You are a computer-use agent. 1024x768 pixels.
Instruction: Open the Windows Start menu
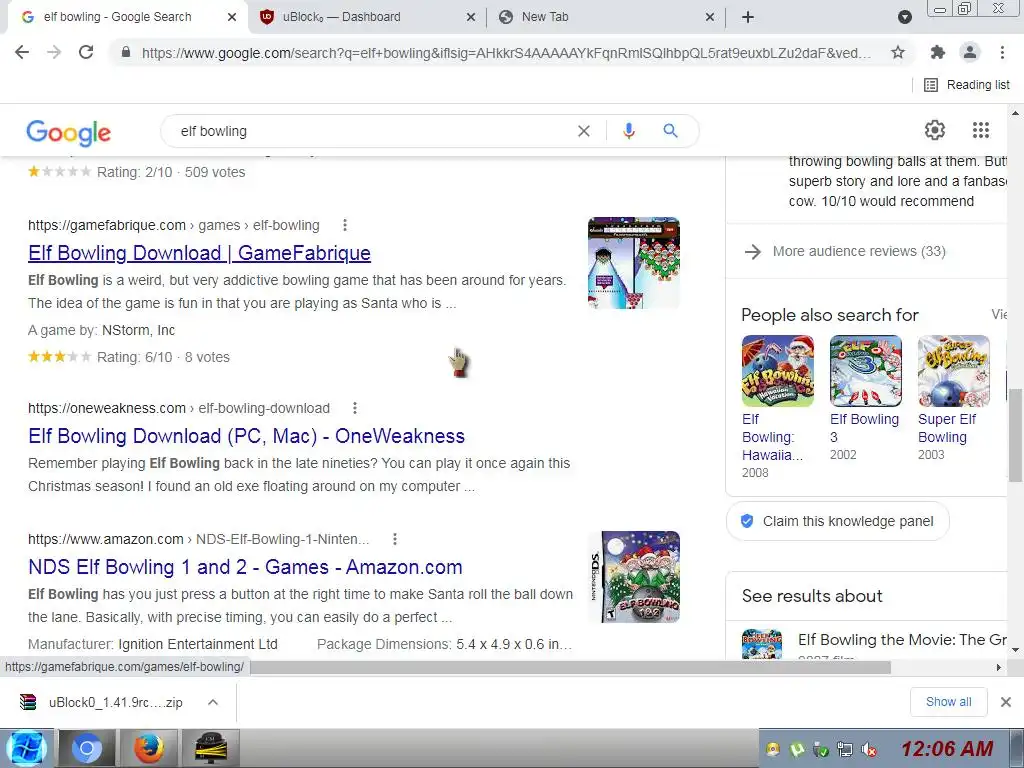25,748
